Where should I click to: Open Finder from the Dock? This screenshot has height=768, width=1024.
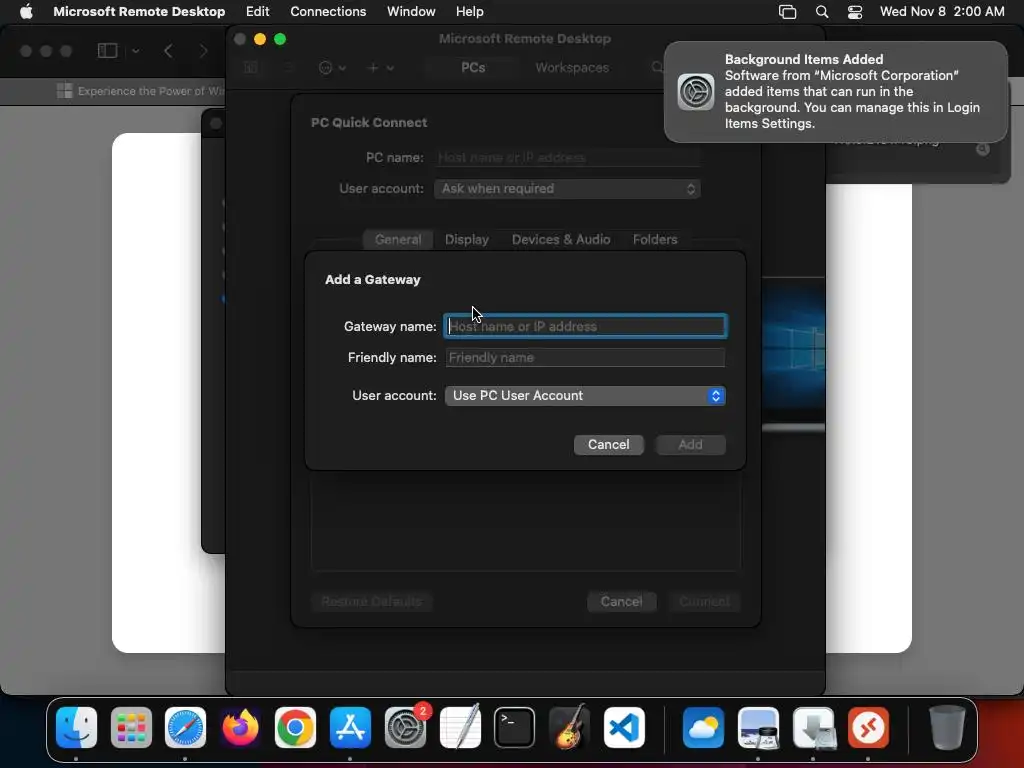coord(76,727)
